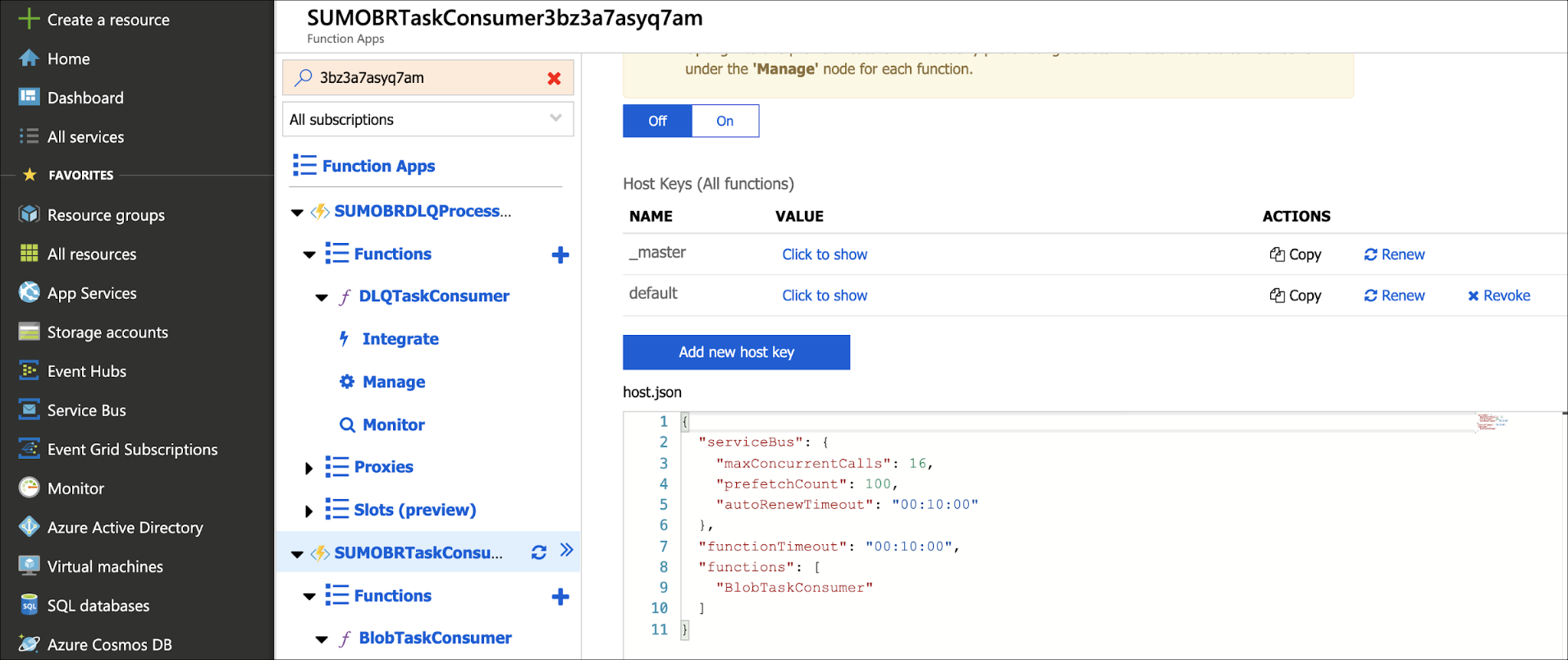1568x660 pixels.
Task: Collapse the DLQTaskConsumer function node
Action: coord(322,297)
